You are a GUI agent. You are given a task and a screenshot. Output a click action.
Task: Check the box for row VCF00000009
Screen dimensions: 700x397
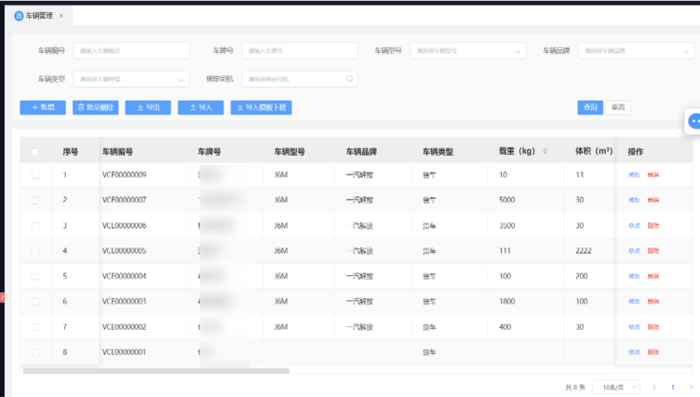(35, 175)
